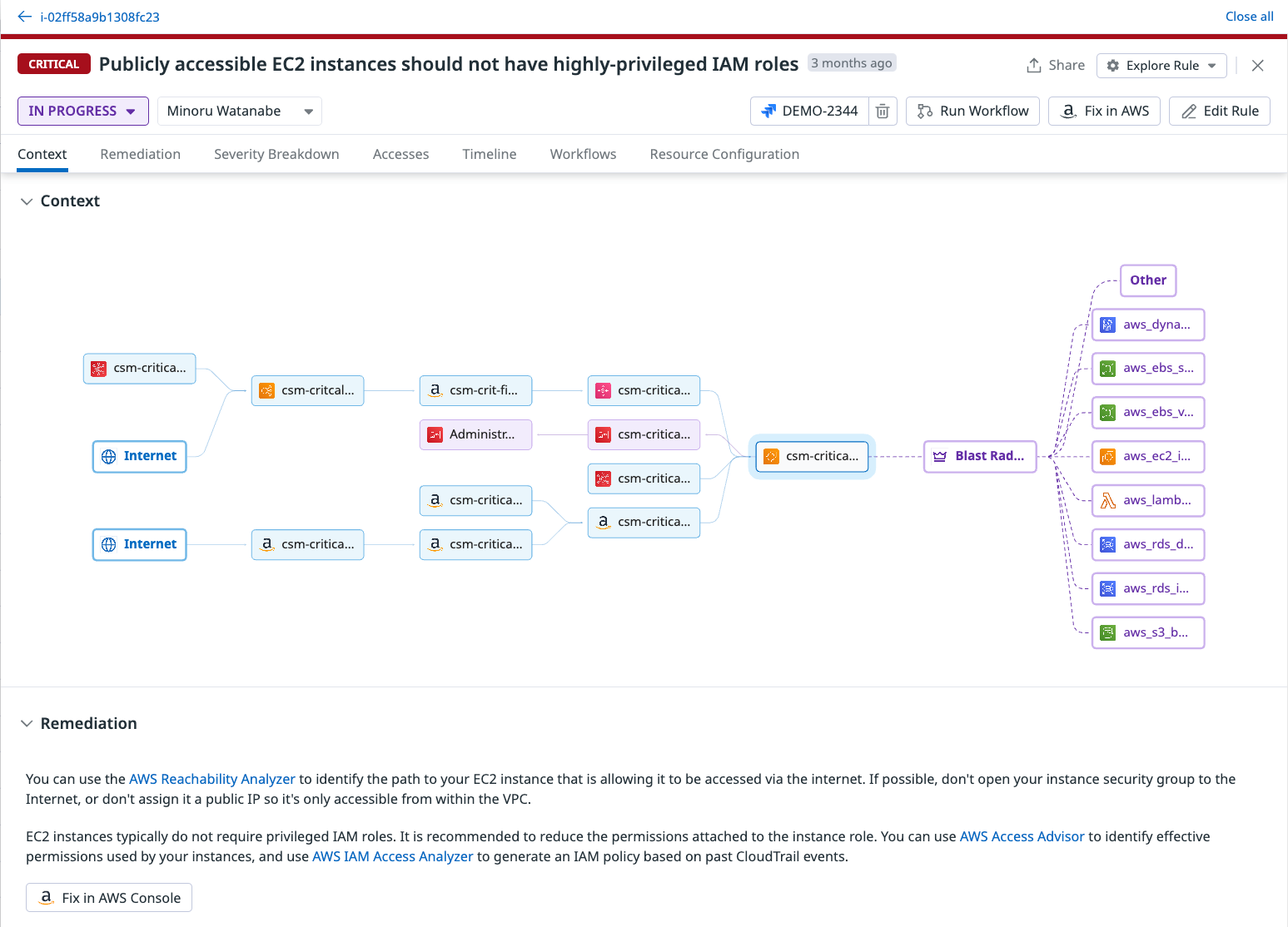
Task: Collapse the Context section
Action: pos(27,201)
